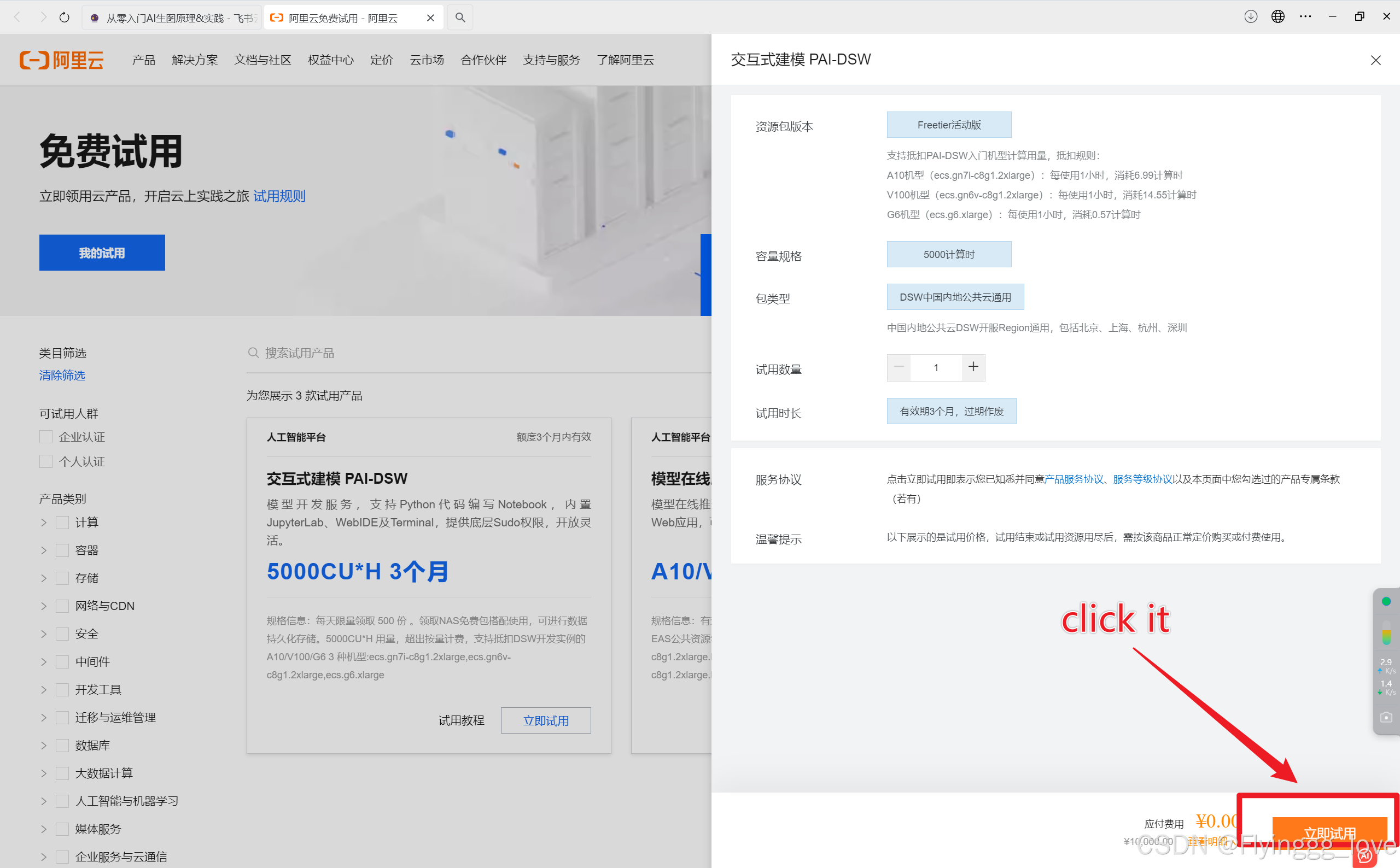Expand the 迁移与运维管理 category chevron

point(44,718)
